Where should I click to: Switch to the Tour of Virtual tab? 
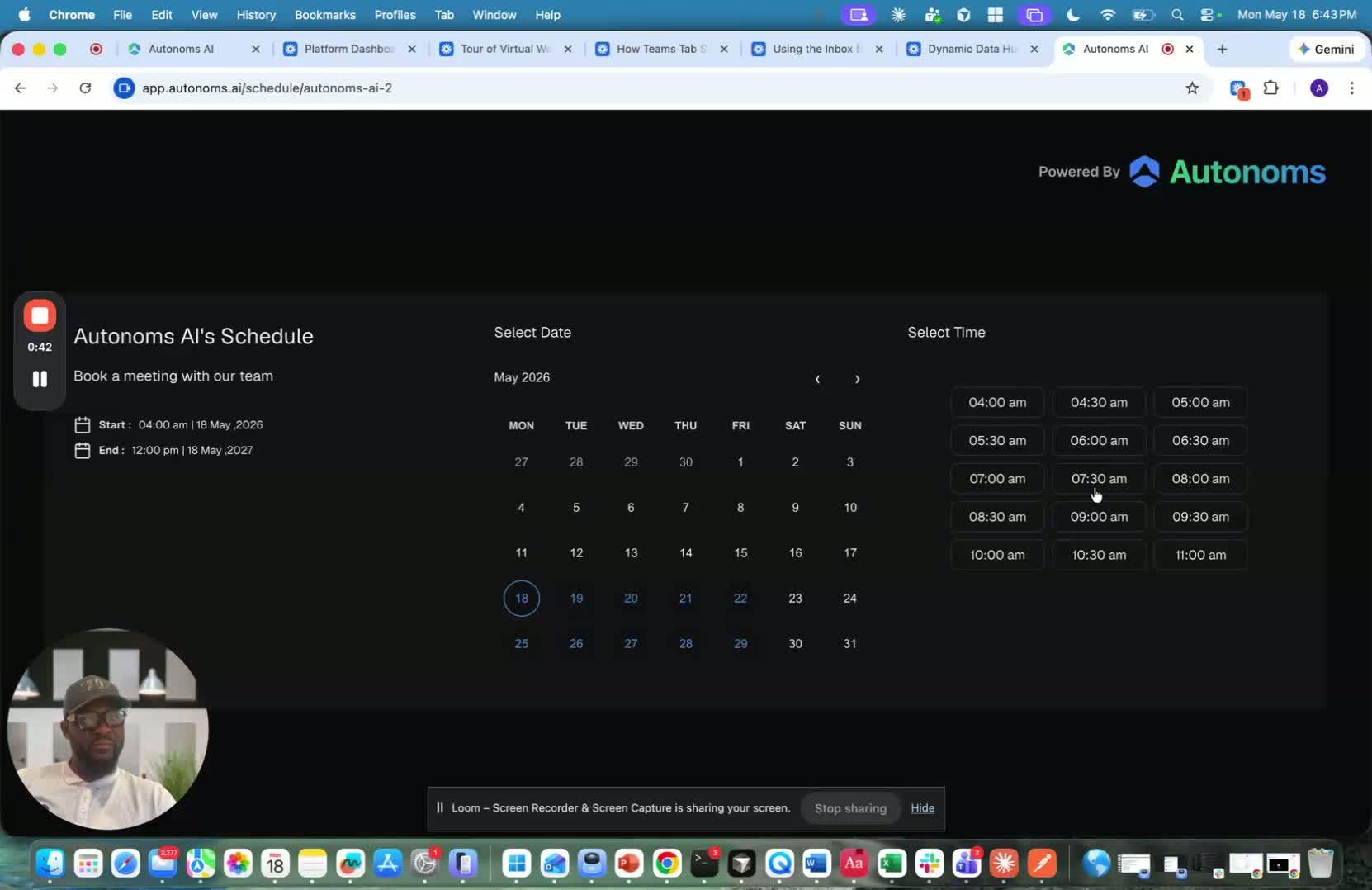pyautogui.click(x=505, y=49)
